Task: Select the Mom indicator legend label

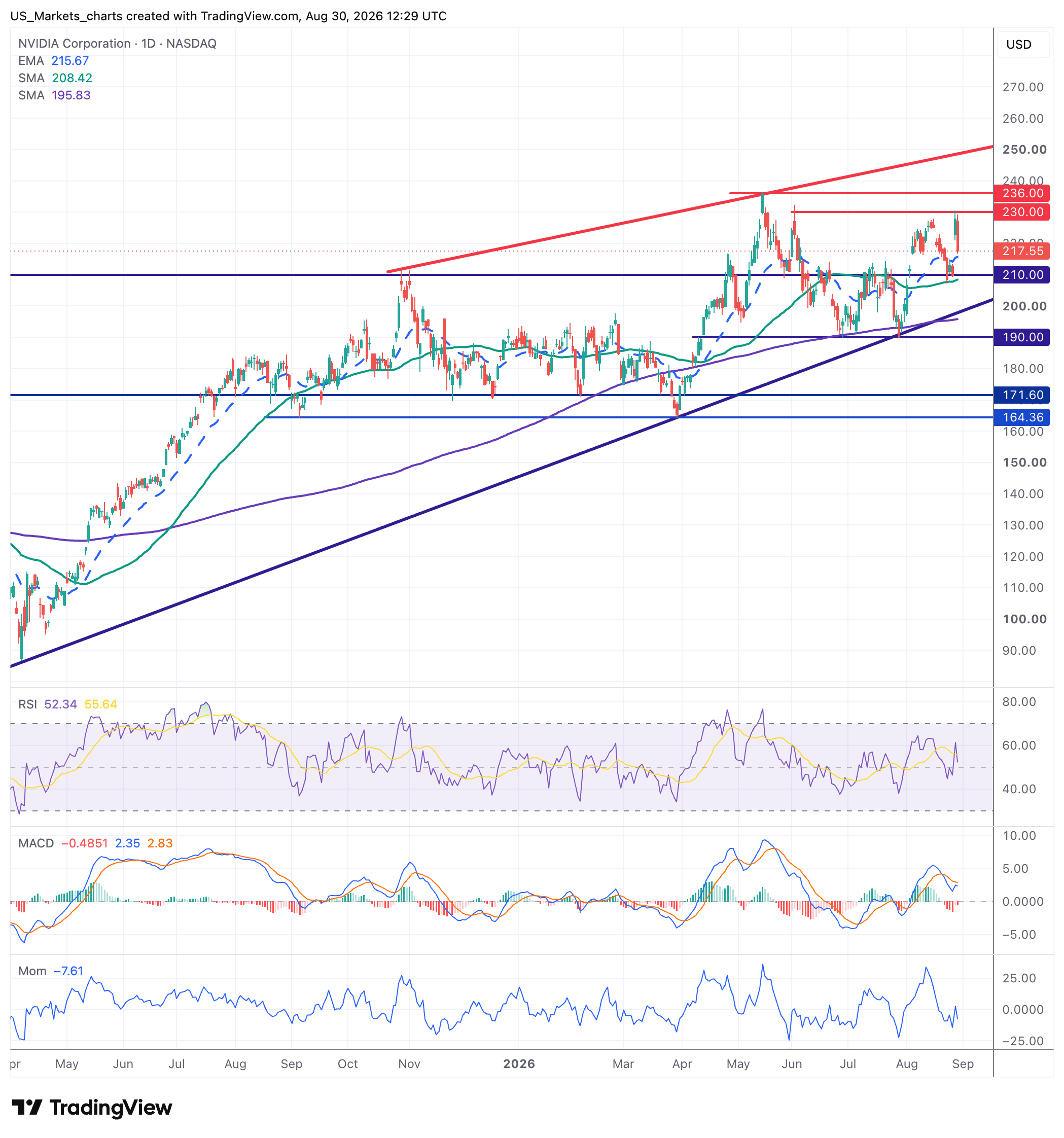Action: click(x=32, y=971)
